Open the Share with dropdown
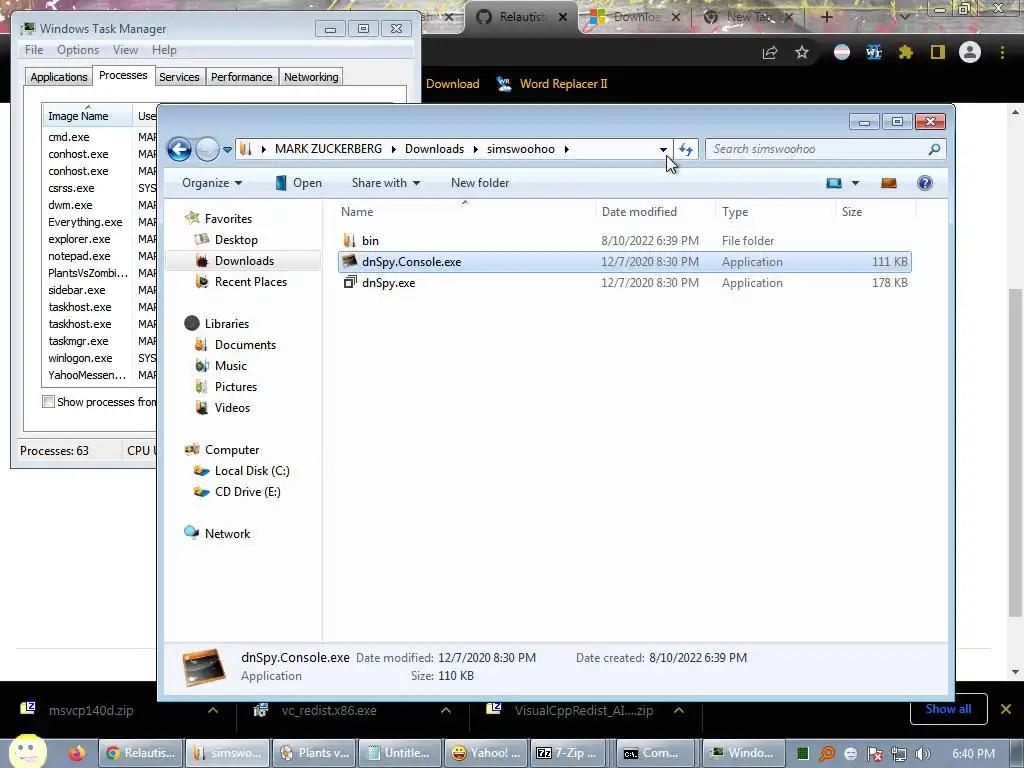Viewport: 1024px width, 768px height. point(385,183)
